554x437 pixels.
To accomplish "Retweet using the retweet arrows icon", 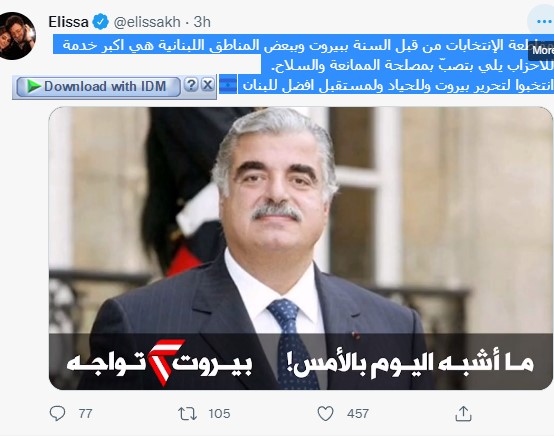I will click(187, 413).
